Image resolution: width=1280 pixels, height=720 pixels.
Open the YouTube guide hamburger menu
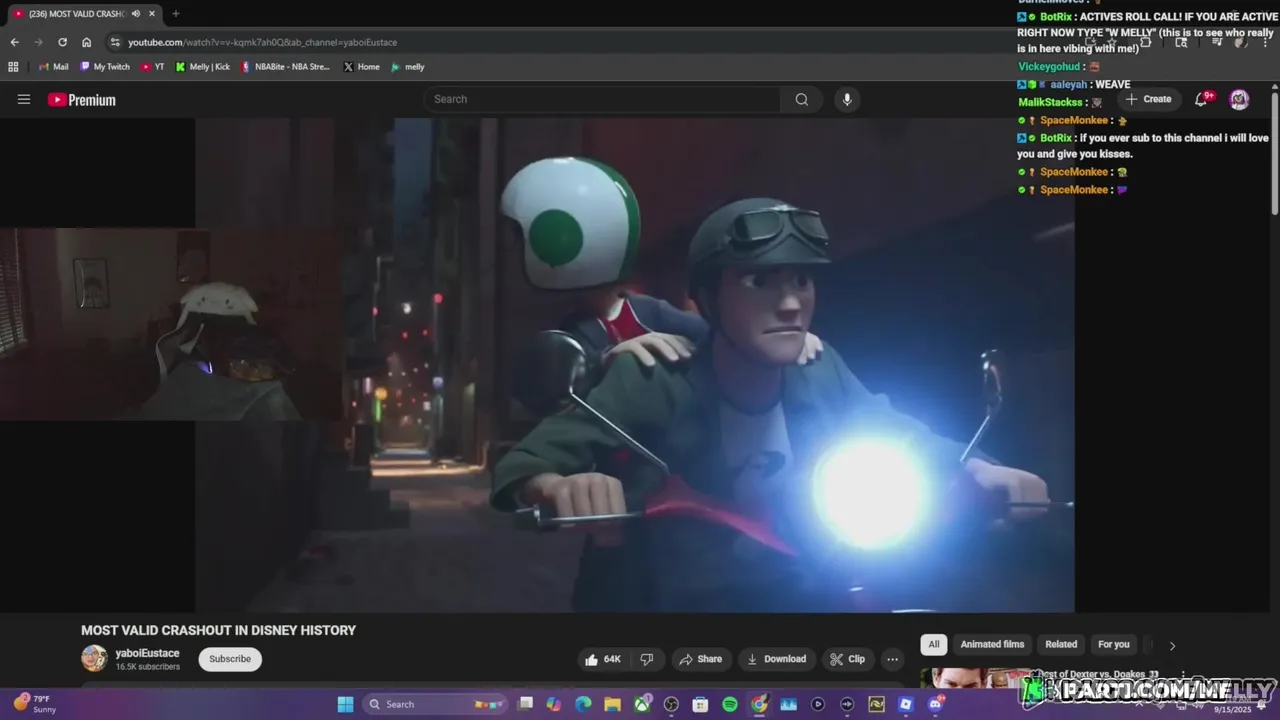coord(24,99)
